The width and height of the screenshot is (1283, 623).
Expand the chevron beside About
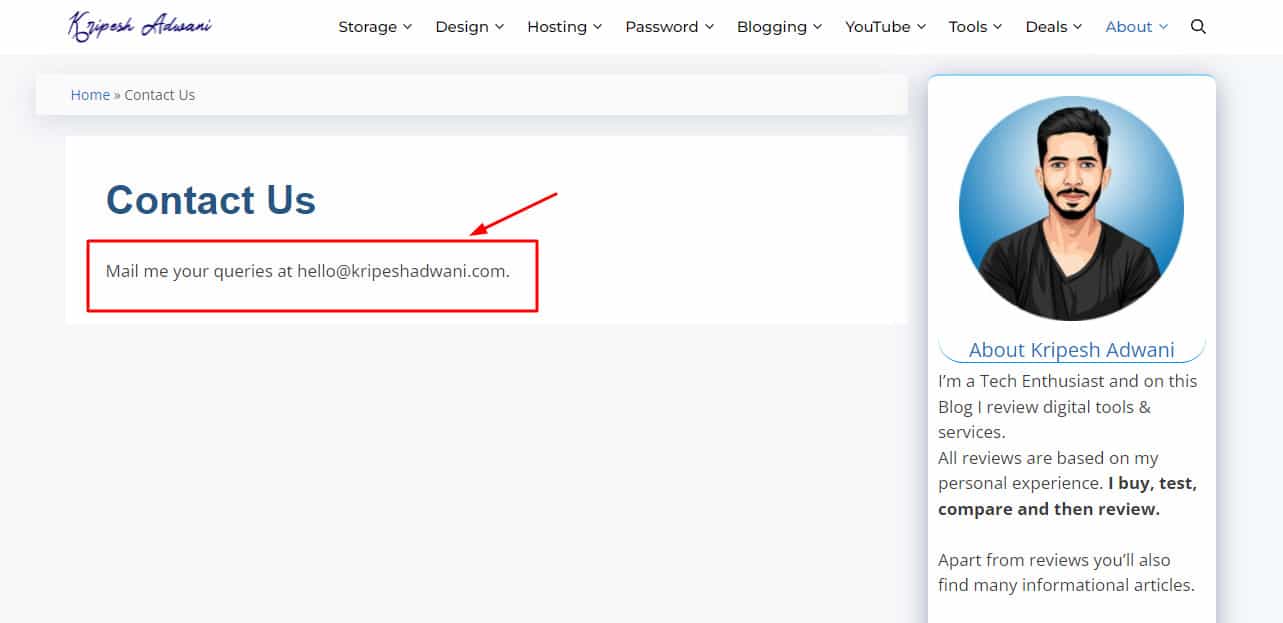point(1163,27)
